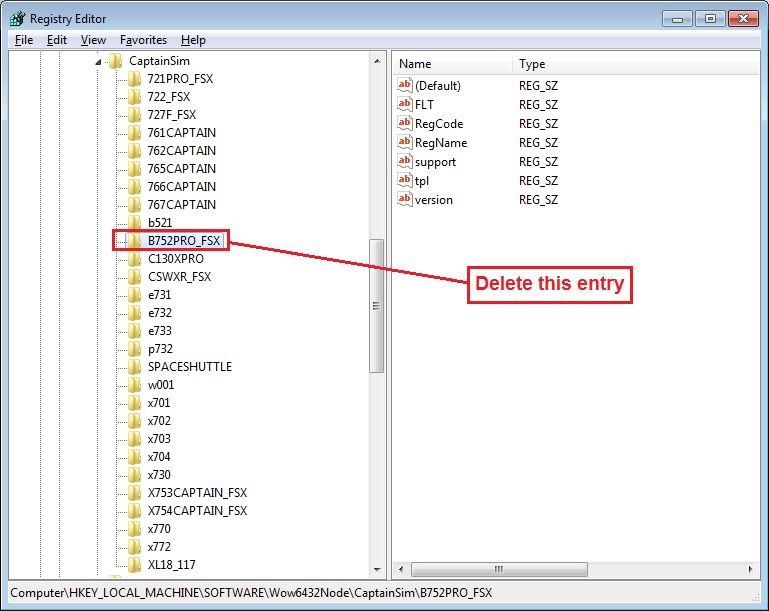Click the folder icon next to 721PRO_FSX

point(135,78)
